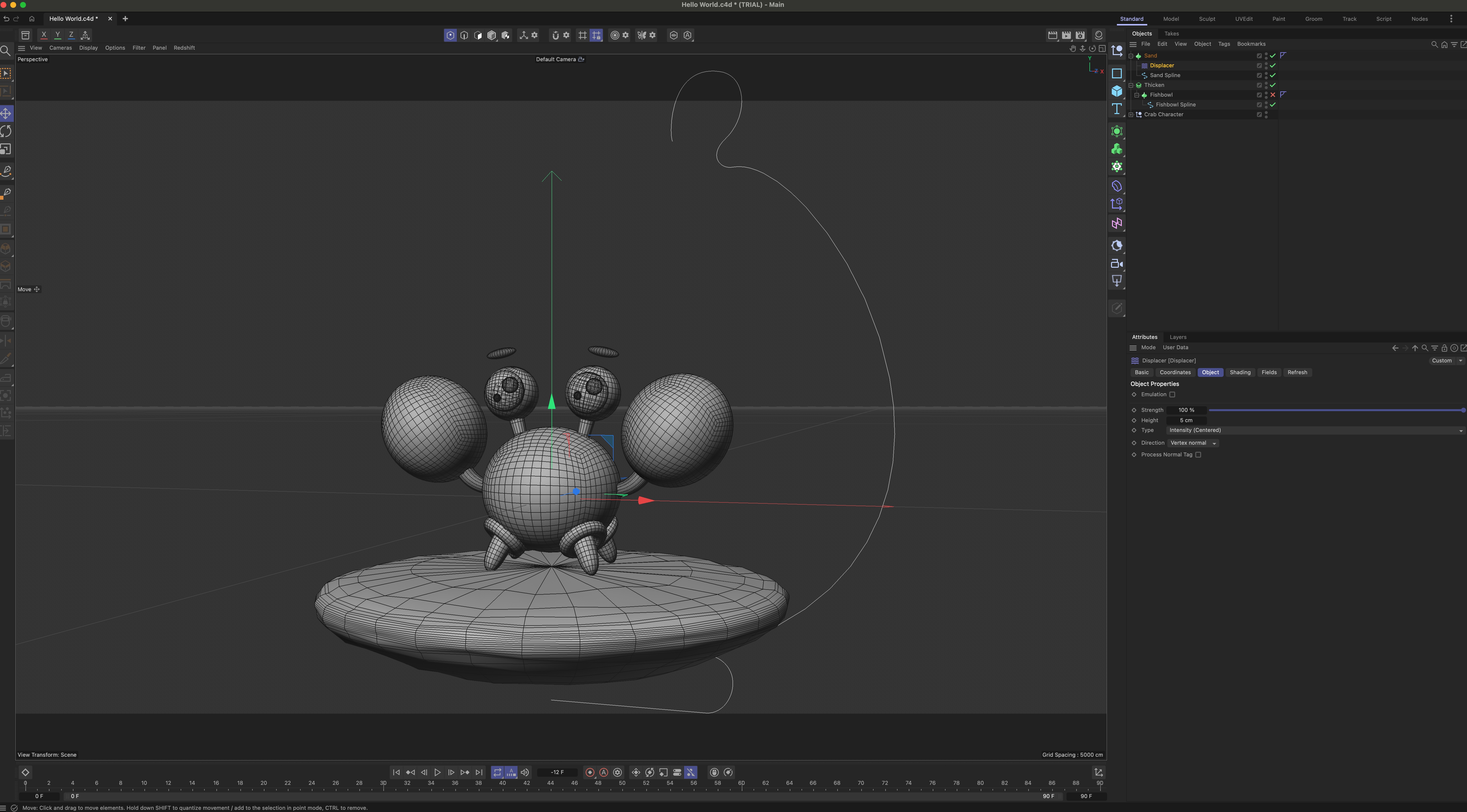Add a Rectangle spline from the palette
This screenshot has width=1467, height=812.
(1117, 73)
